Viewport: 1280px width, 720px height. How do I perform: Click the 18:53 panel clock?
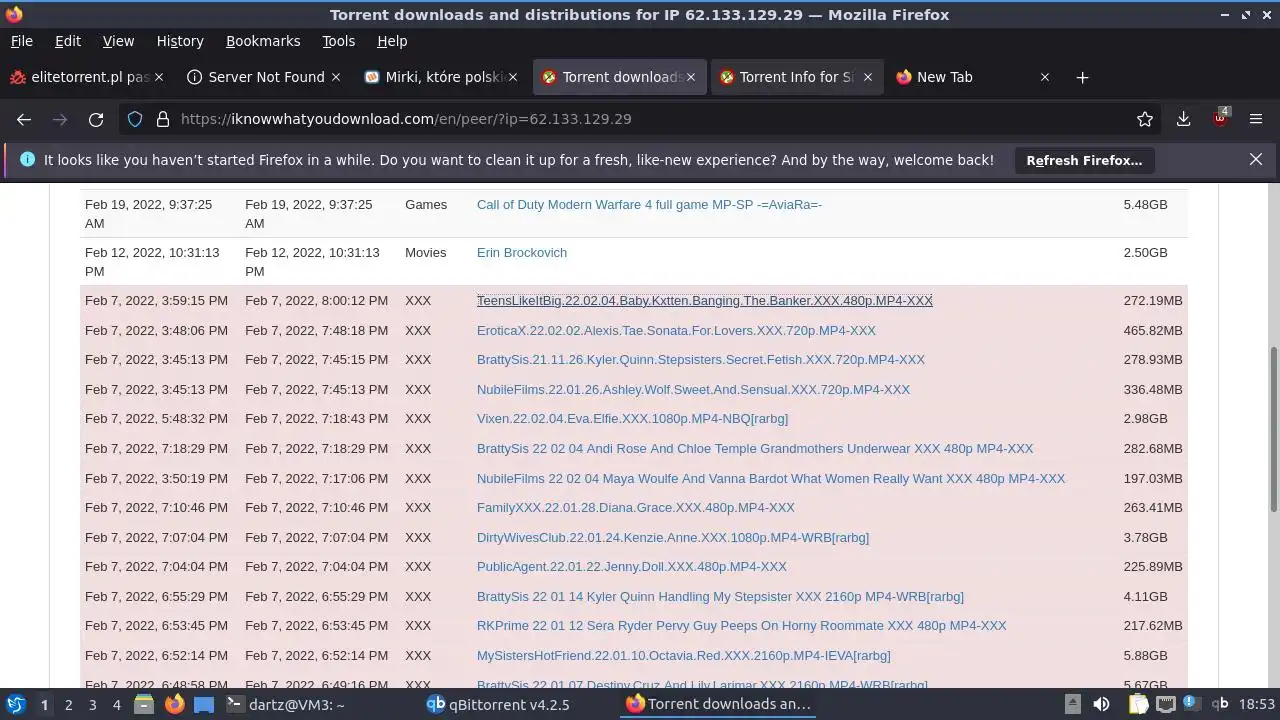pyautogui.click(x=1257, y=704)
